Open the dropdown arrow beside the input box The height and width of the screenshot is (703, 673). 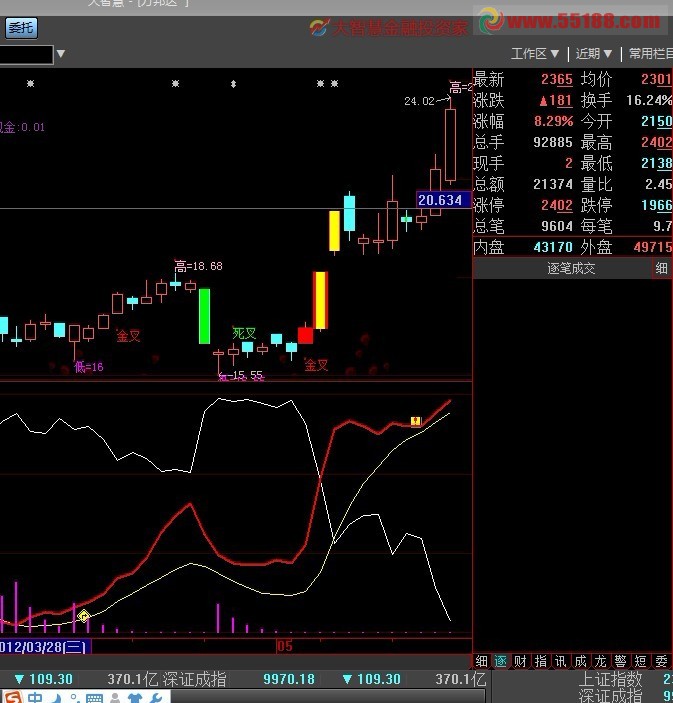[x=60, y=54]
